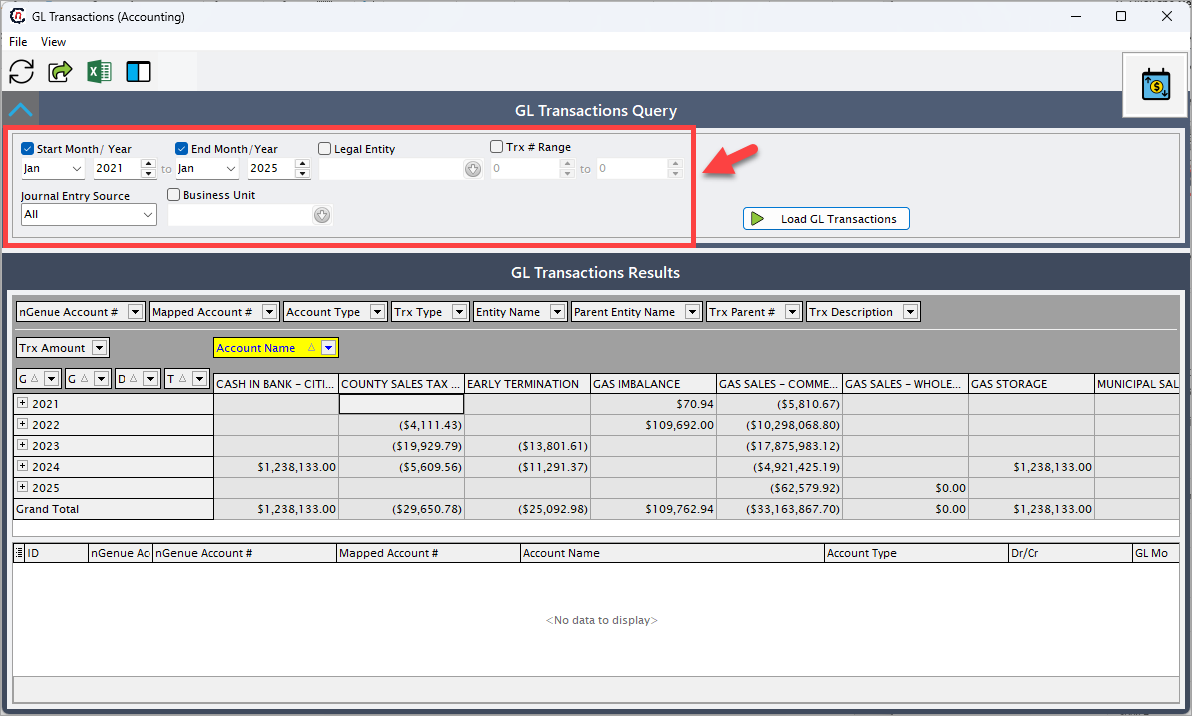Expand the 2022 row
The image size is (1192, 716).
[23, 424]
